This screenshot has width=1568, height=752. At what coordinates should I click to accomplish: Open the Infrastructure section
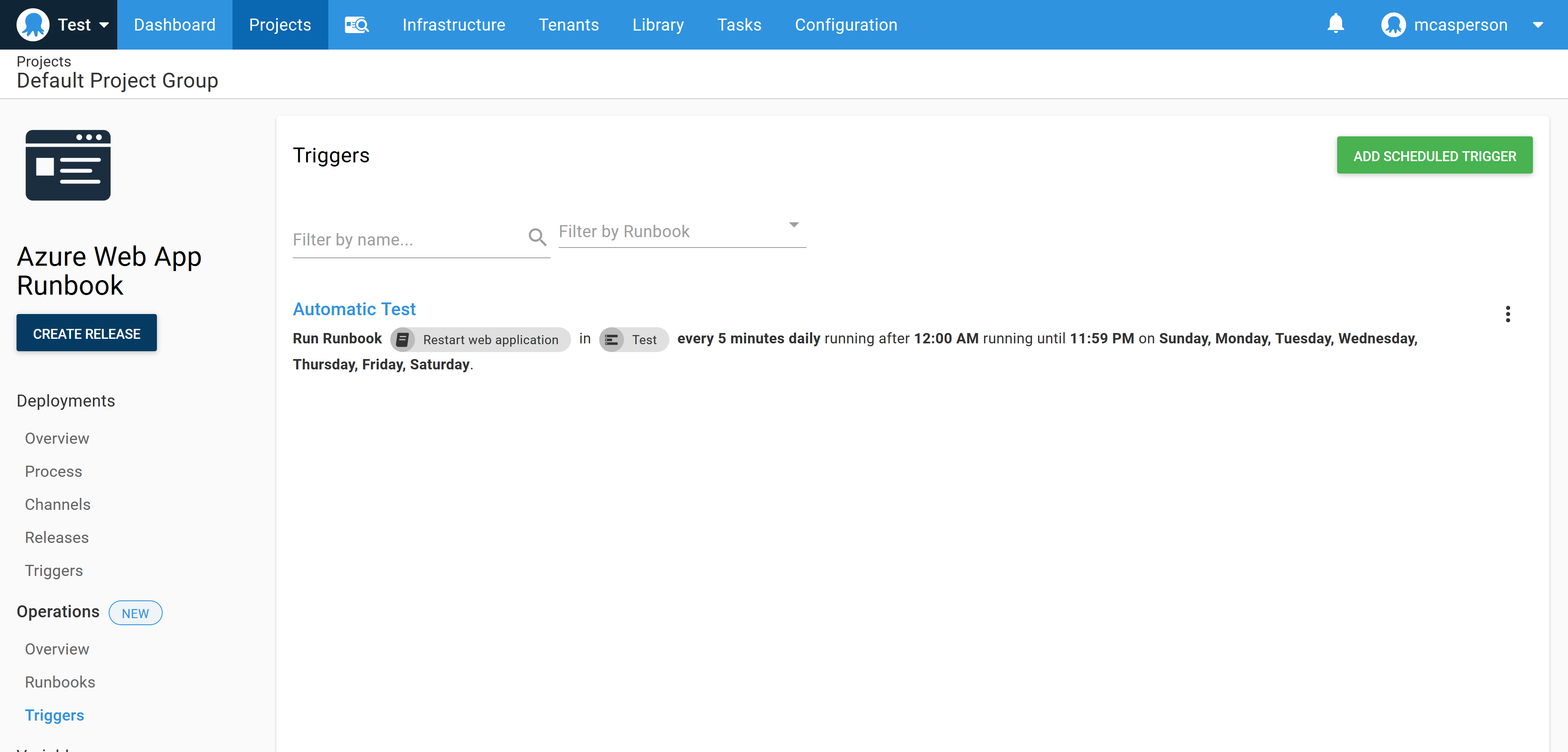(x=453, y=24)
